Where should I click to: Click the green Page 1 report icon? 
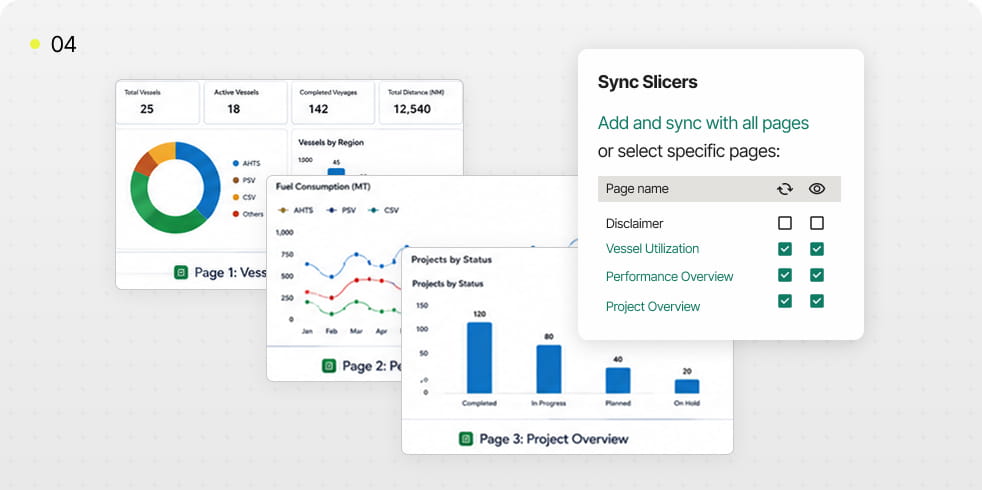point(181,273)
